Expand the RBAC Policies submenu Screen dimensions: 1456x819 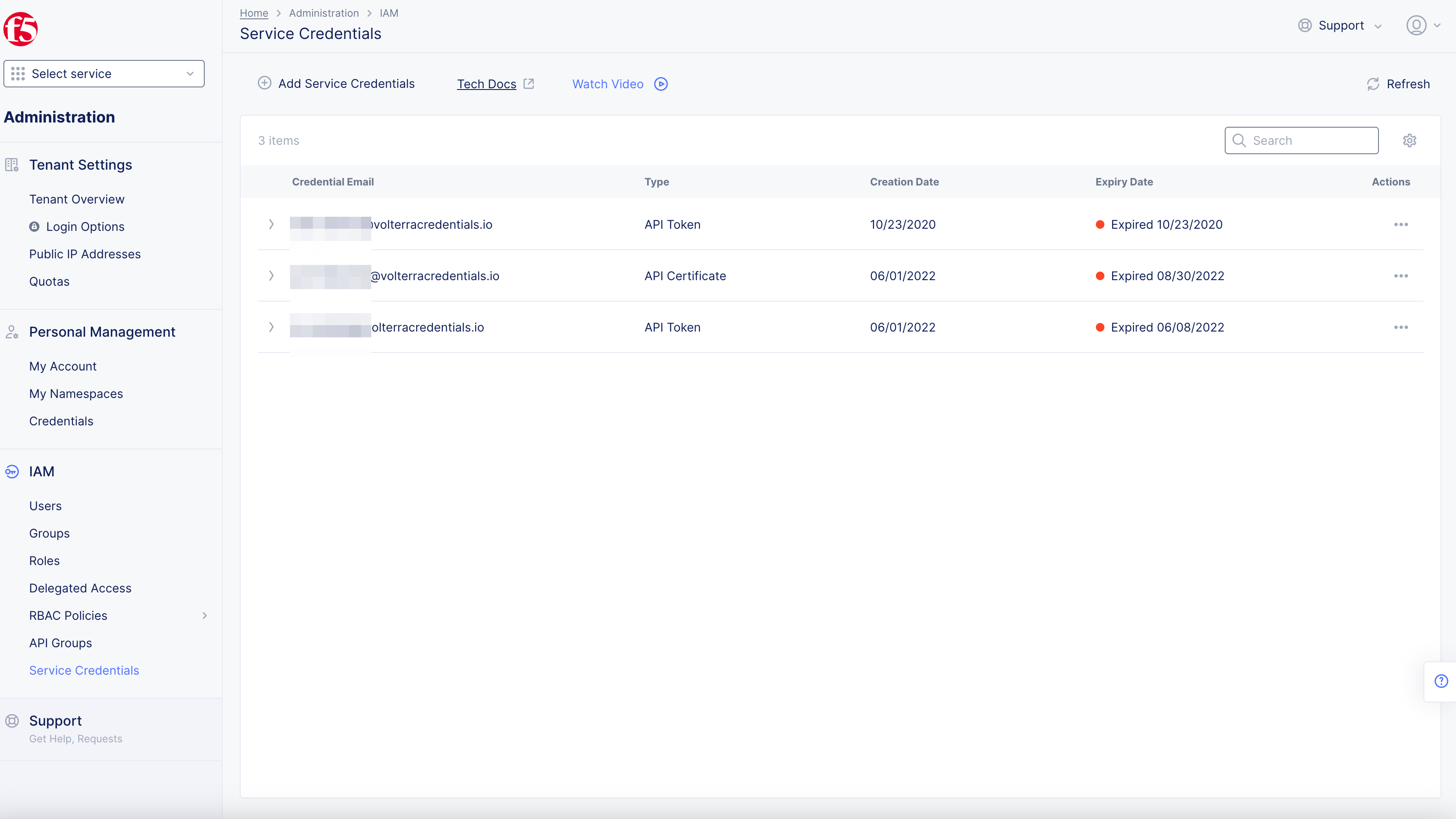point(205,616)
